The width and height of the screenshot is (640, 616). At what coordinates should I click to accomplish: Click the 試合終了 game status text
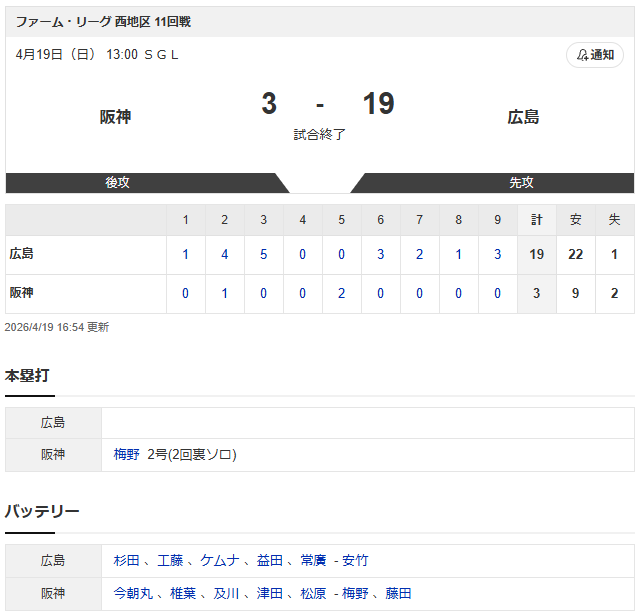click(320, 134)
